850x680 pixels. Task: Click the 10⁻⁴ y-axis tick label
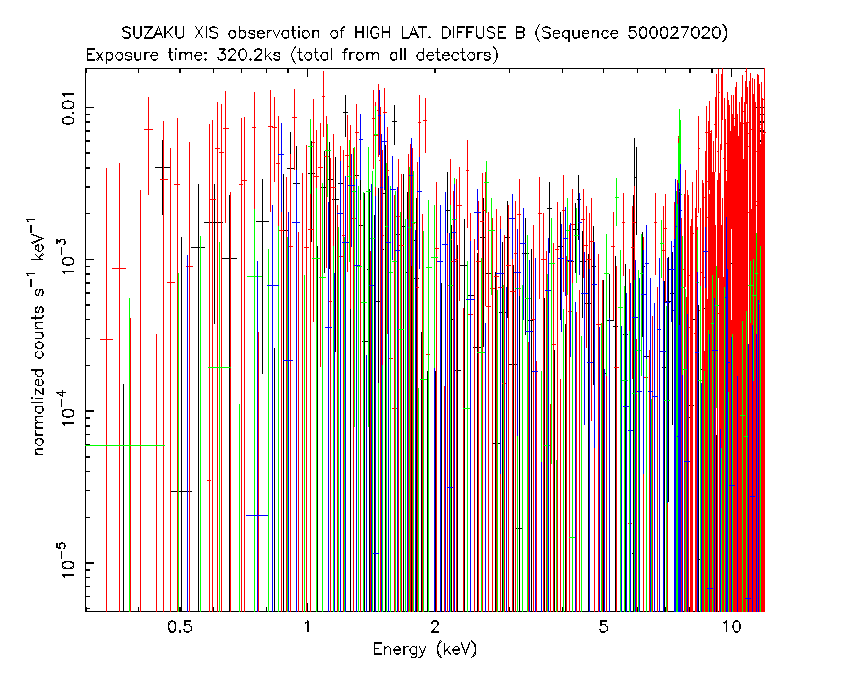click(66, 407)
